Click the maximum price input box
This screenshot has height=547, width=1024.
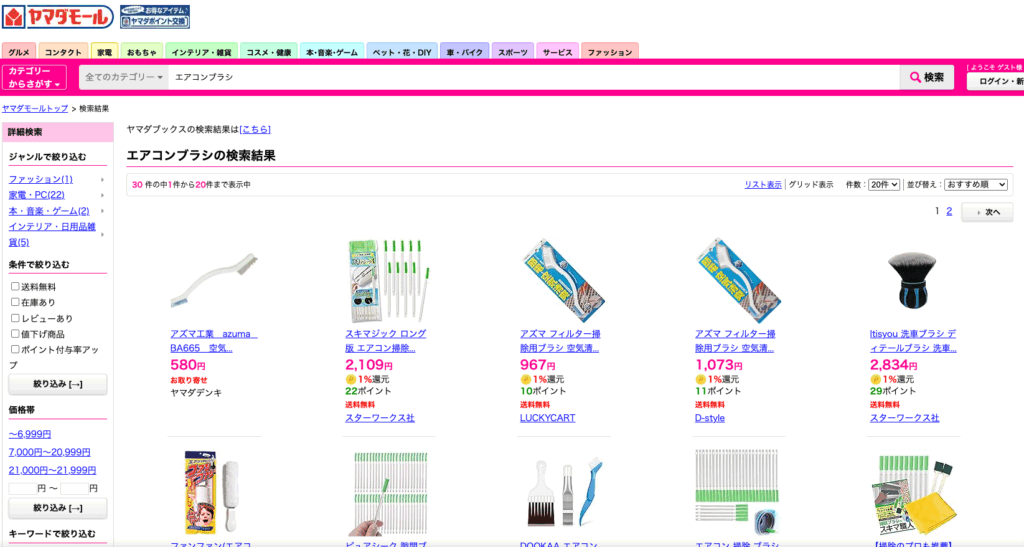(74, 488)
